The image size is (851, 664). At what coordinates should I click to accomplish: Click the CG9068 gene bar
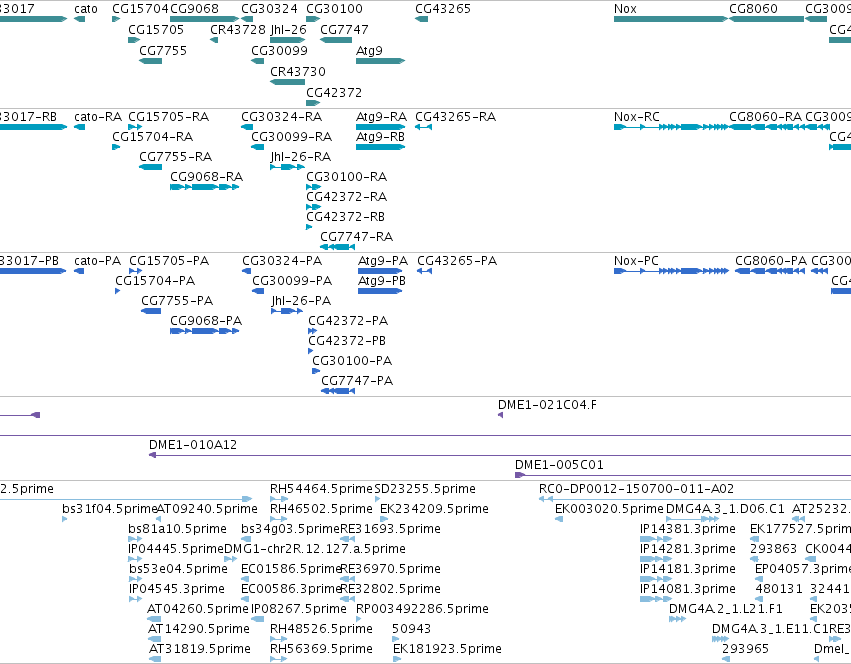point(205,19)
